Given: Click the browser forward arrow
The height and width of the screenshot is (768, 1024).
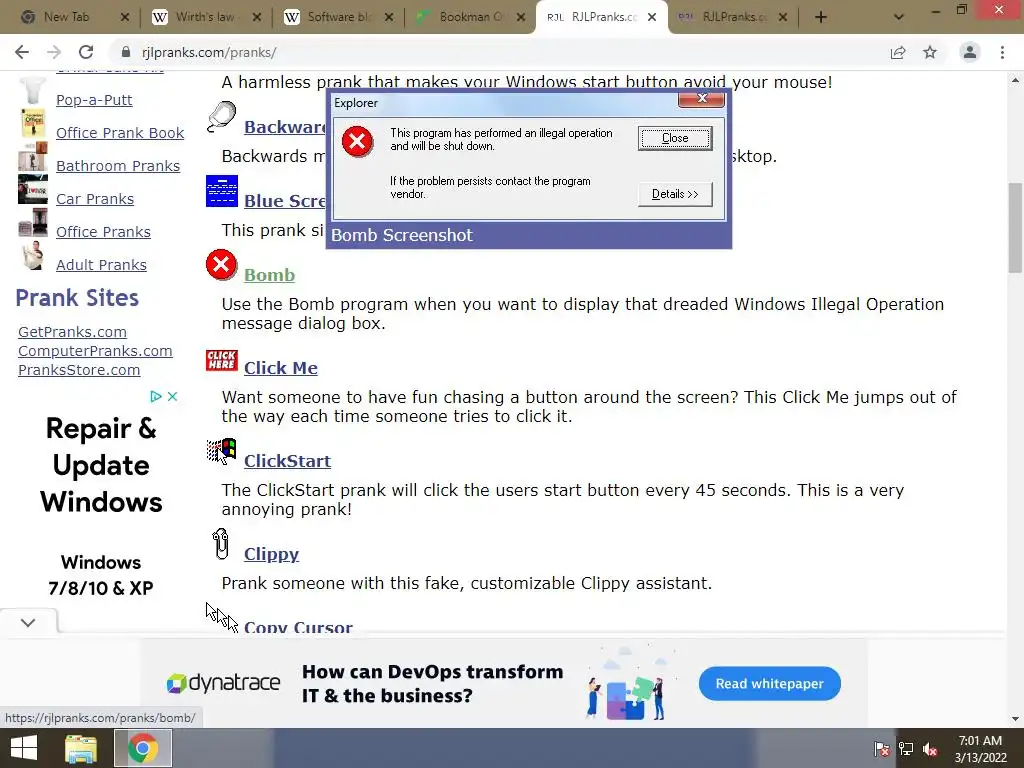Looking at the screenshot, I should (x=54, y=52).
